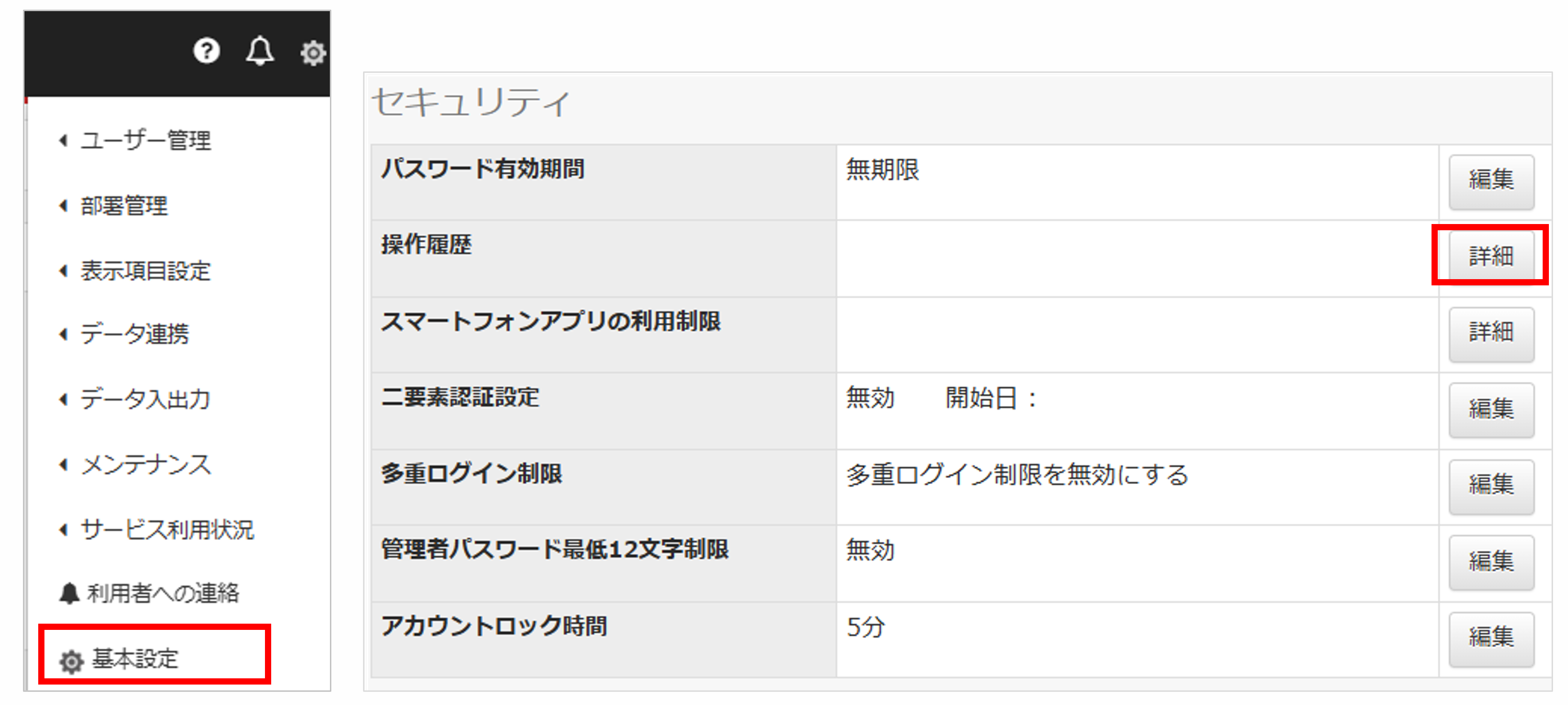Expand the 部署管理 arrow
The height and width of the screenshot is (705, 1568).
tap(63, 206)
